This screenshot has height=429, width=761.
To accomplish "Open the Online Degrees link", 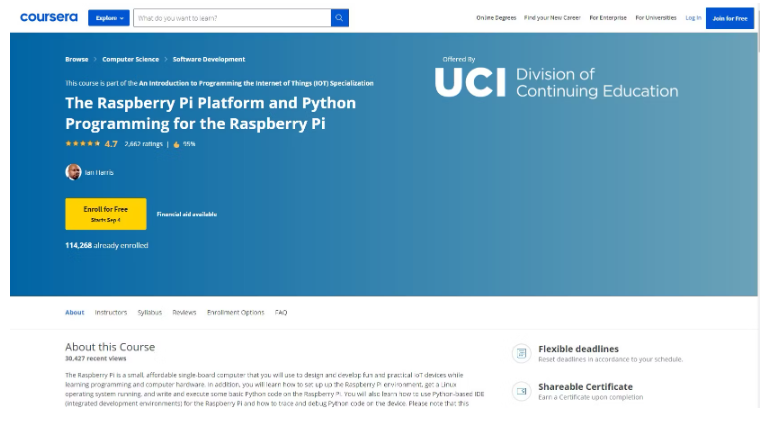I will coord(496,17).
